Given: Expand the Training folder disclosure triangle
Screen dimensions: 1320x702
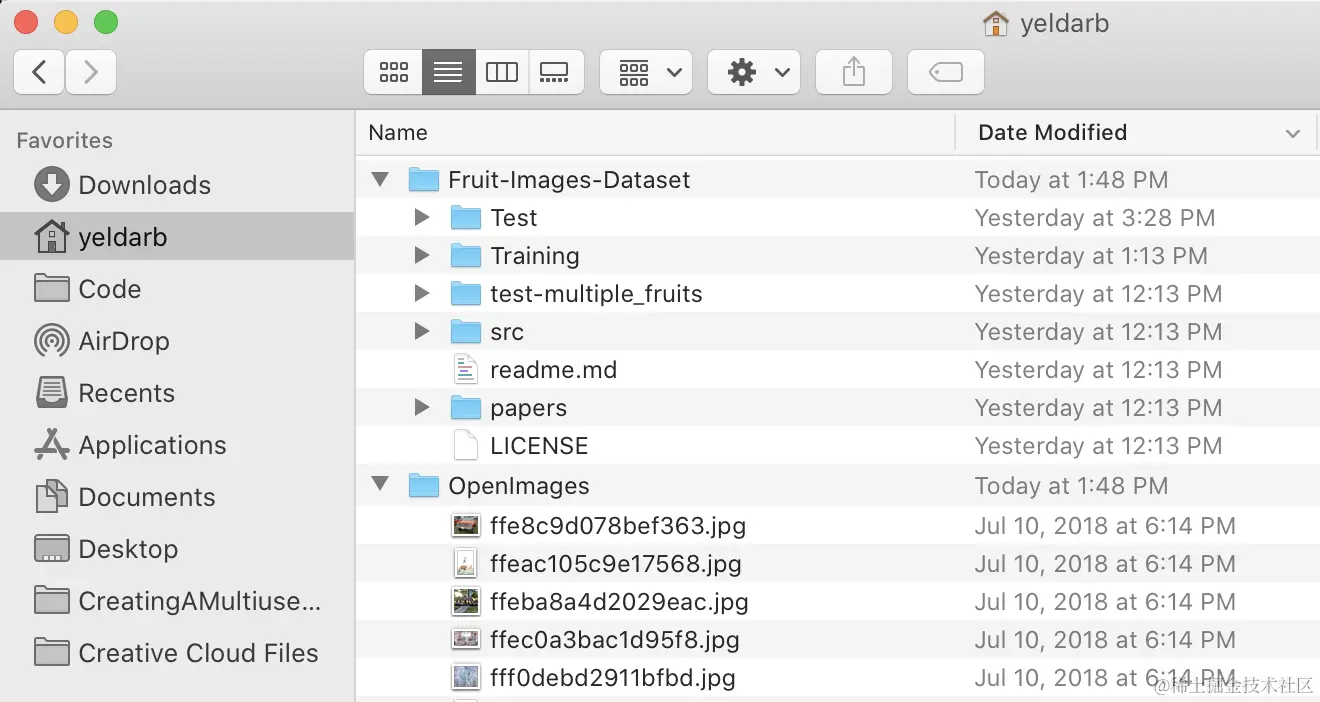Looking at the screenshot, I should (421, 255).
